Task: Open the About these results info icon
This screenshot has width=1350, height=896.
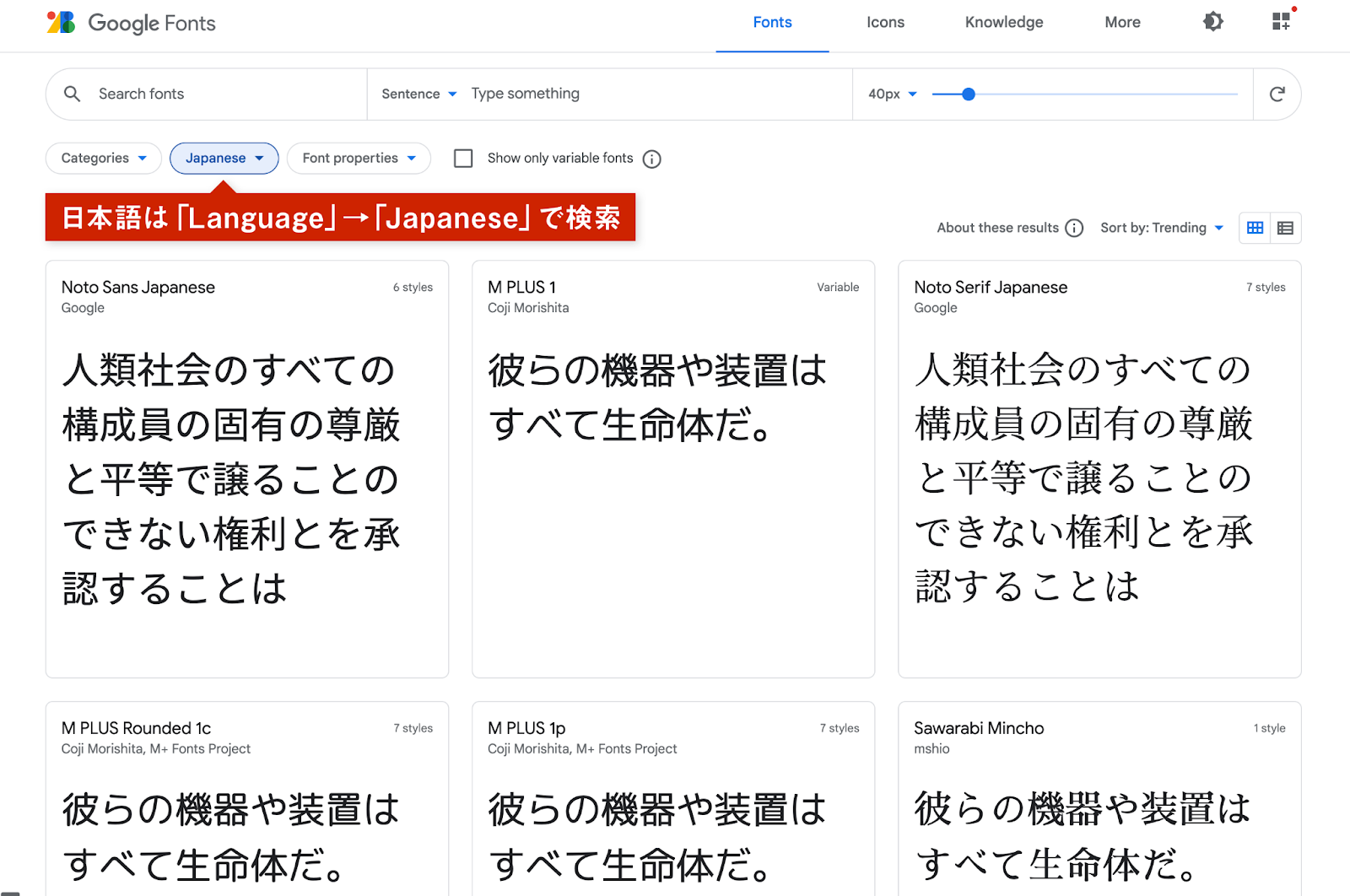Action: [x=1074, y=228]
